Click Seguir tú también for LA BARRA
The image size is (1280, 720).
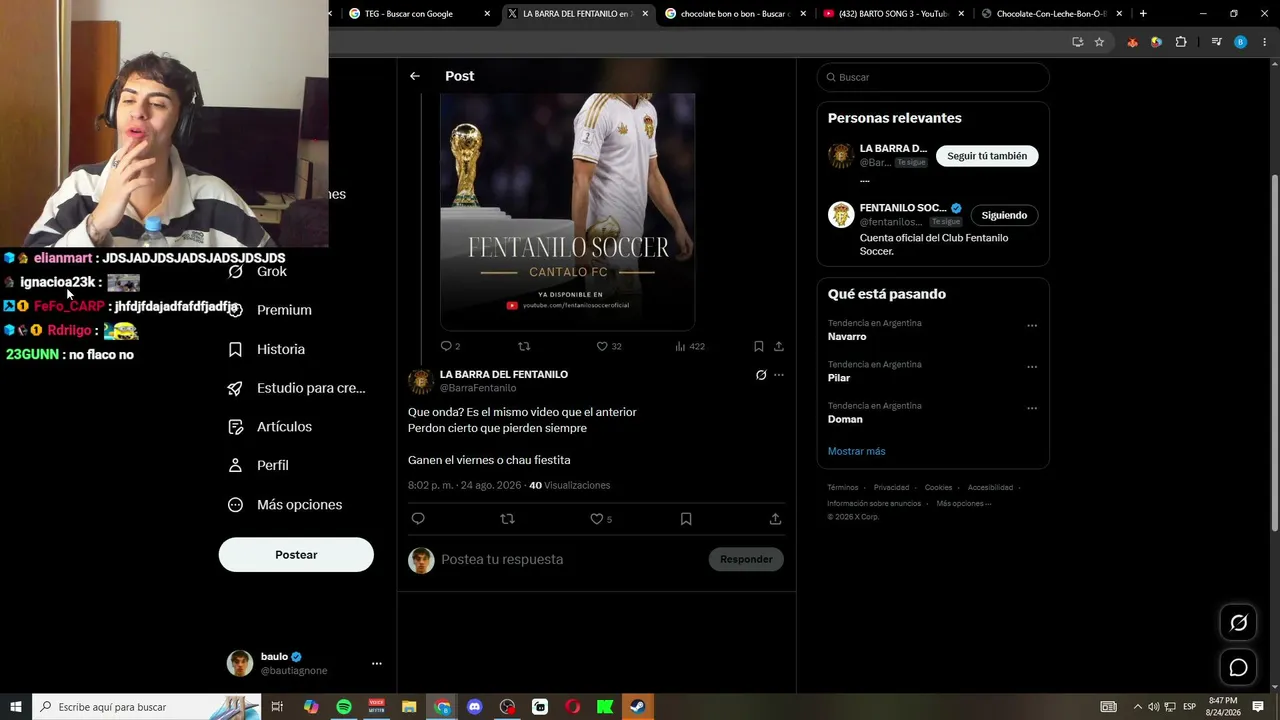pos(987,156)
